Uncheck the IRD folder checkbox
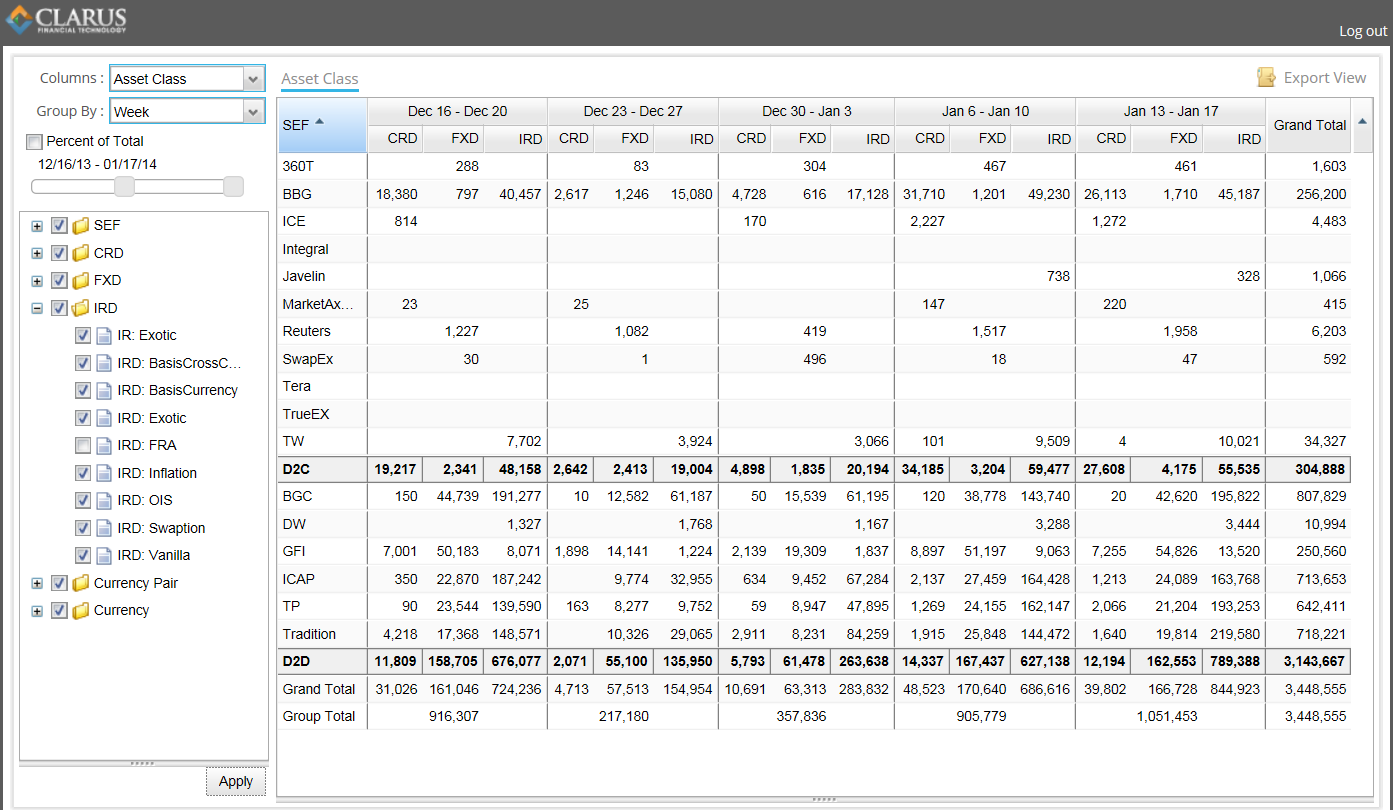The width and height of the screenshot is (1393, 810). (x=59, y=309)
